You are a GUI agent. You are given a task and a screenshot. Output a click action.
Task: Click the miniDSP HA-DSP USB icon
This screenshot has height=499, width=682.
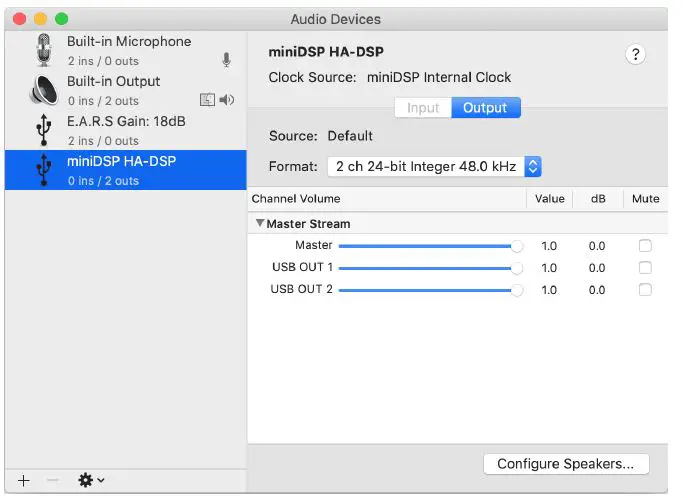[x=43, y=170]
